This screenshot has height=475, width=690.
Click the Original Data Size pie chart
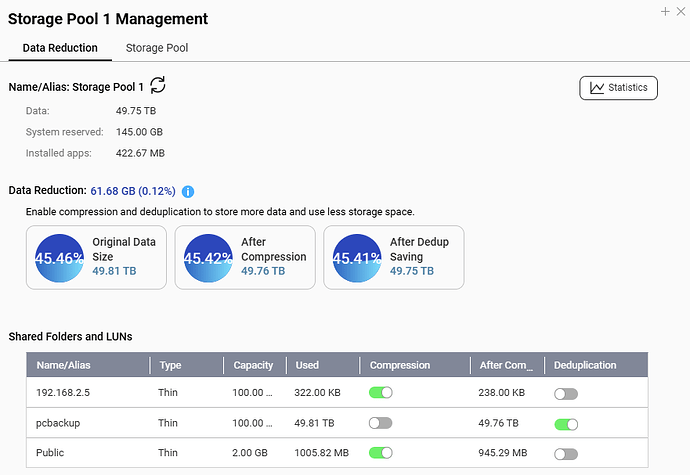pyautogui.click(x=60, y=257)
